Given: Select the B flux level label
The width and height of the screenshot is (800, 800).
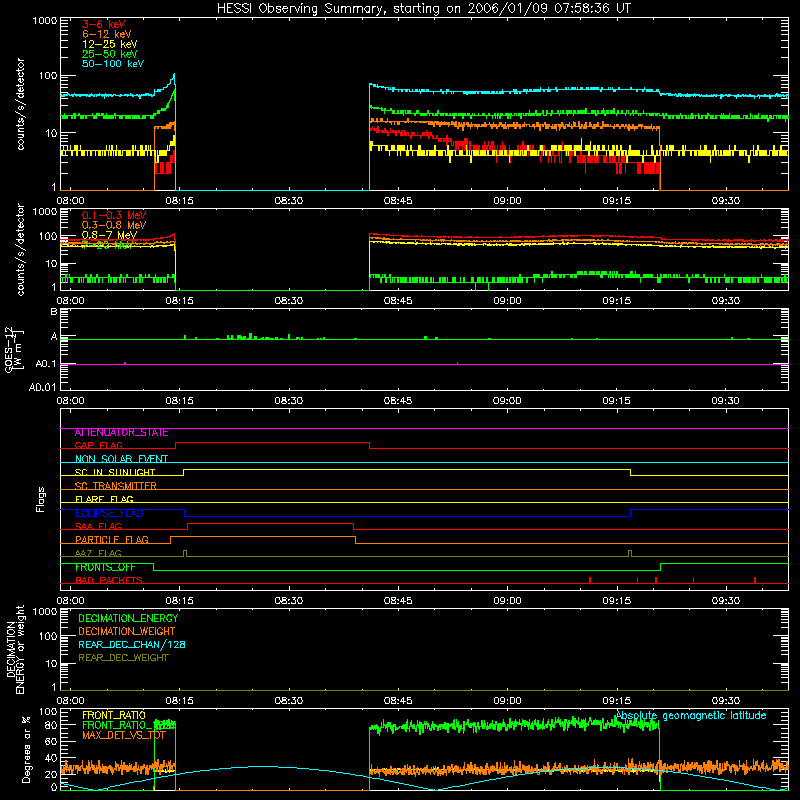Looking at the screenshot, I should click(54, 311).
